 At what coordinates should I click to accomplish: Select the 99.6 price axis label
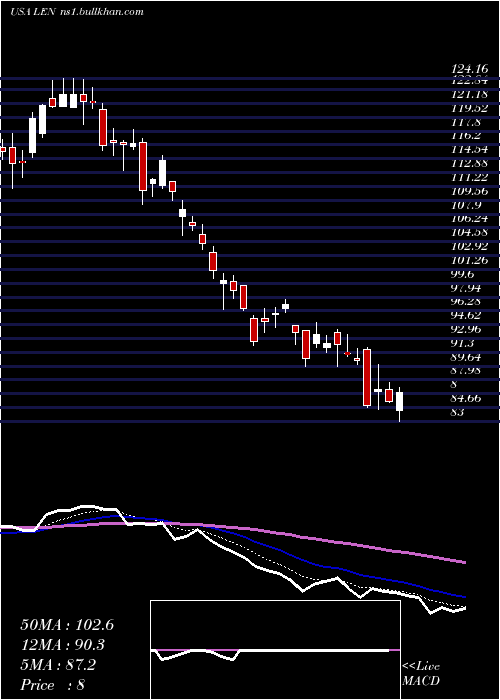pos(462,274)
